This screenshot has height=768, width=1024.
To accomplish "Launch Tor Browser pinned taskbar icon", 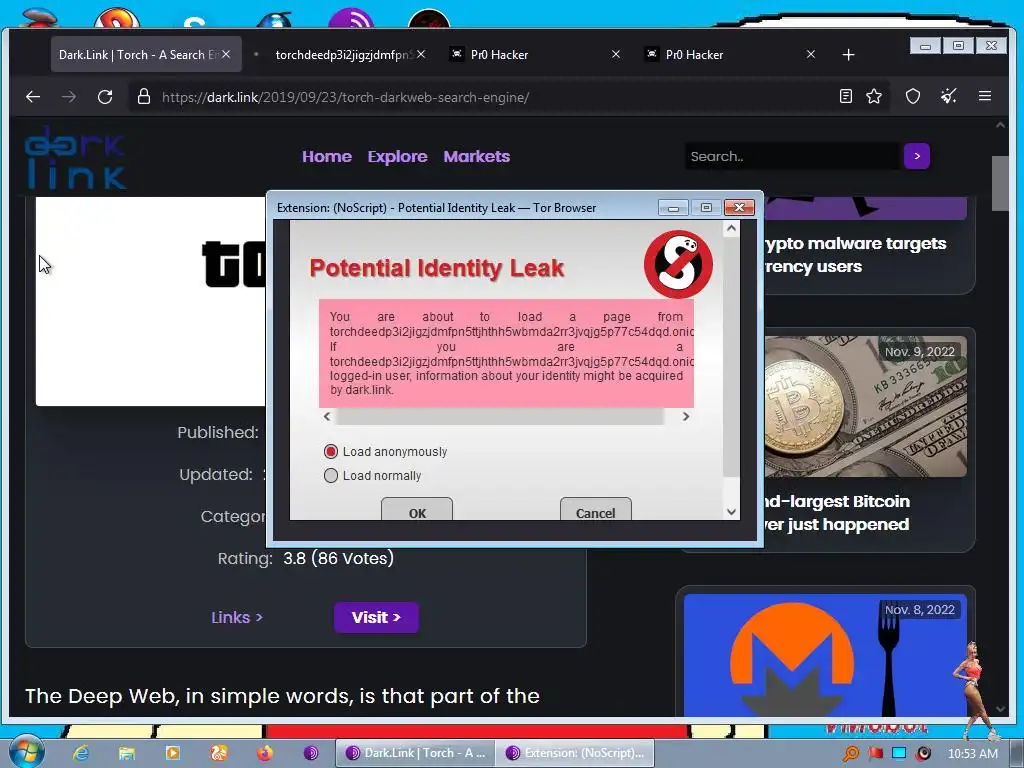I will (x=311, y=753).
